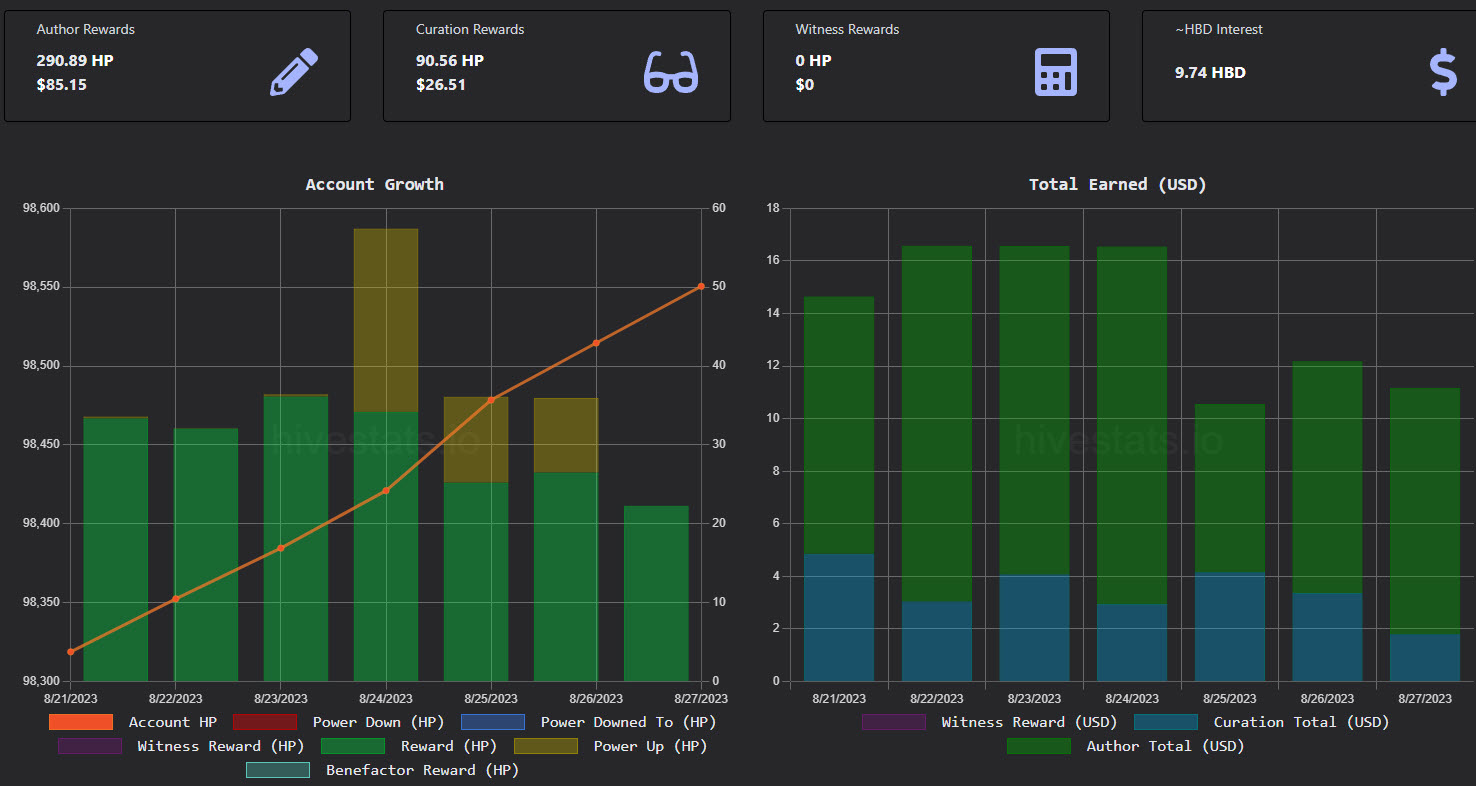Toggle the Account HP legend swatch

[x=81, y=722]
